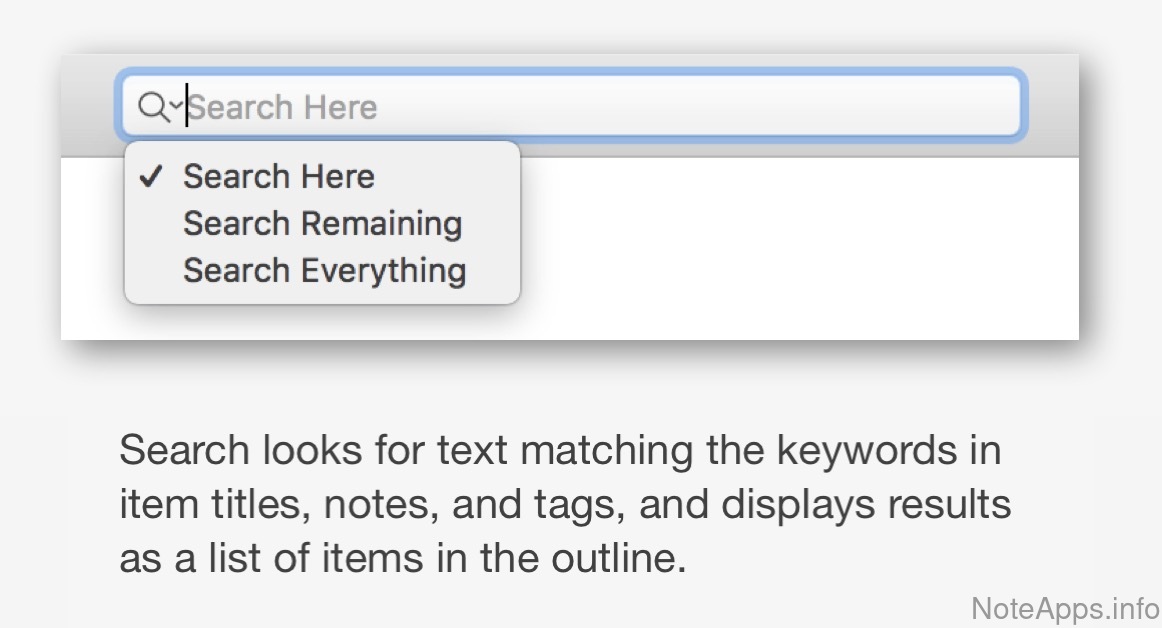Click the Search Here placeholder text
Screen dimensions: 1162x628
coord(283,107)
